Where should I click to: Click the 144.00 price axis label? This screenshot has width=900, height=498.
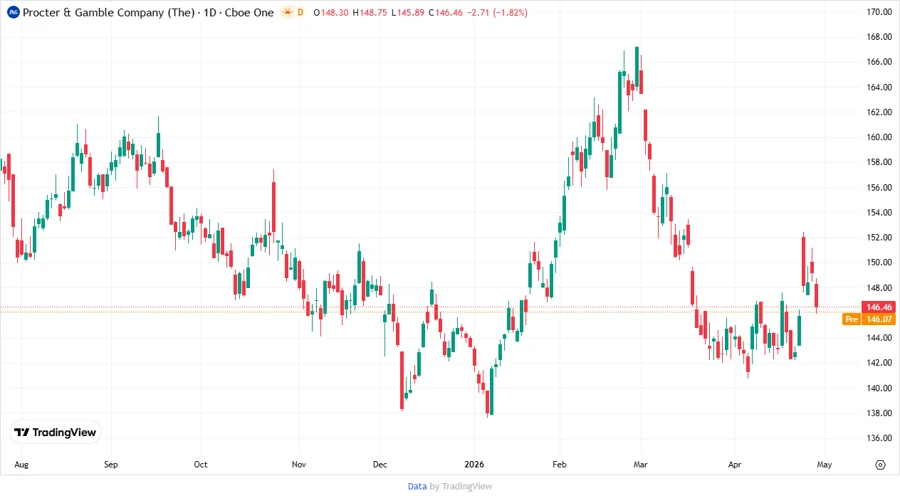pos(879,338)
